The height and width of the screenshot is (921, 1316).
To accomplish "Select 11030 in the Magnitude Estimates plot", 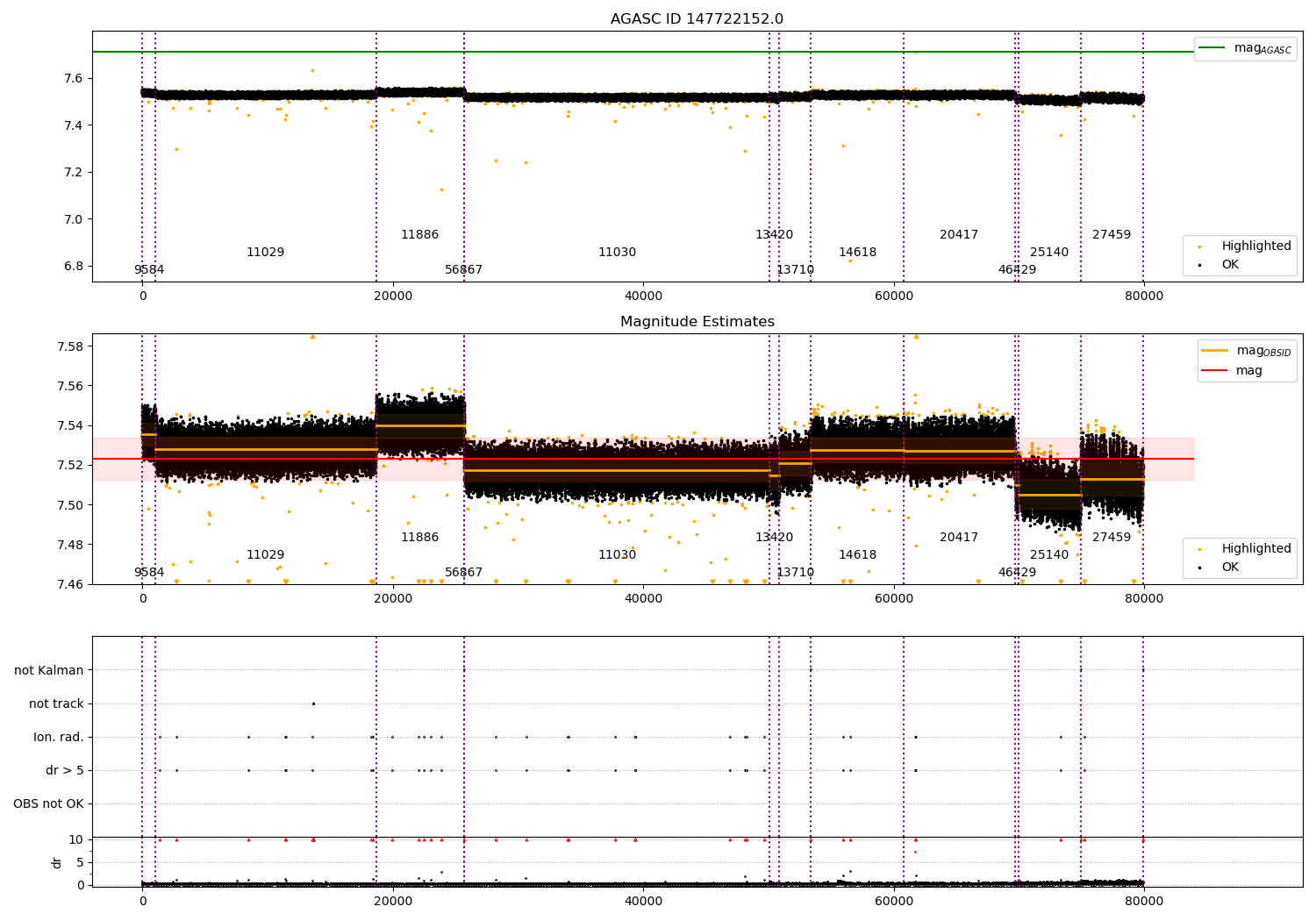I will (617, 555).
